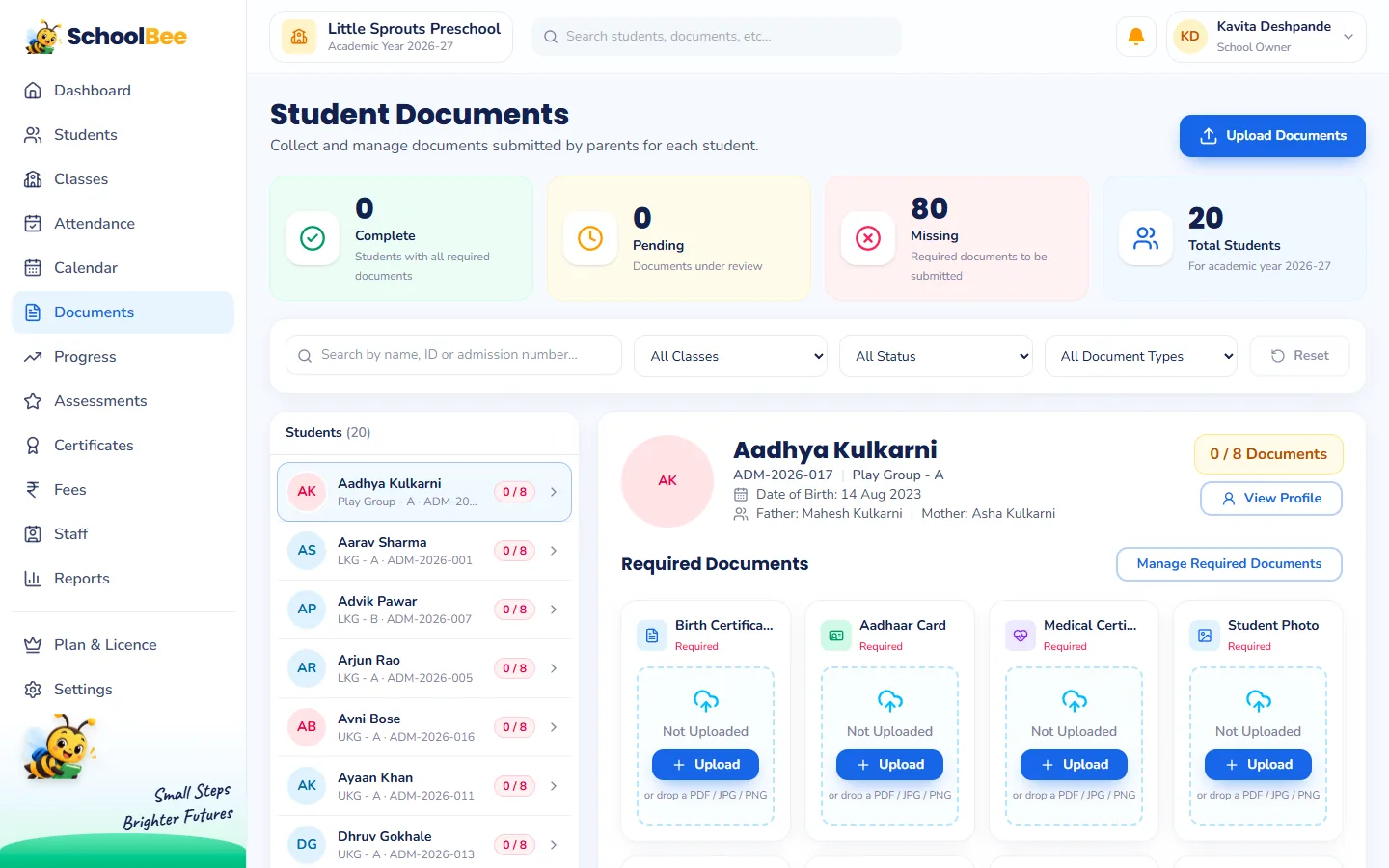Click the Assessments star icon

coord(33,401)
